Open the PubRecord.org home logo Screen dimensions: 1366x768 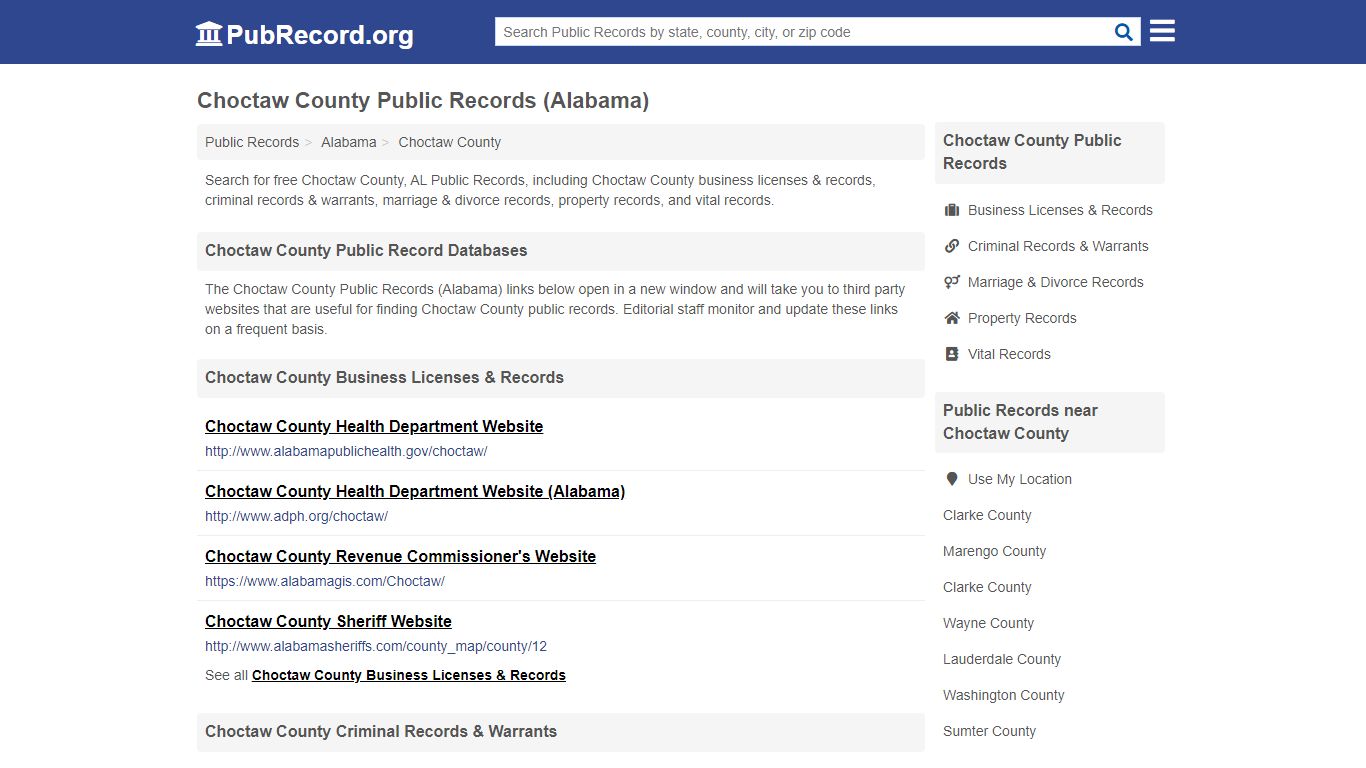304,34
